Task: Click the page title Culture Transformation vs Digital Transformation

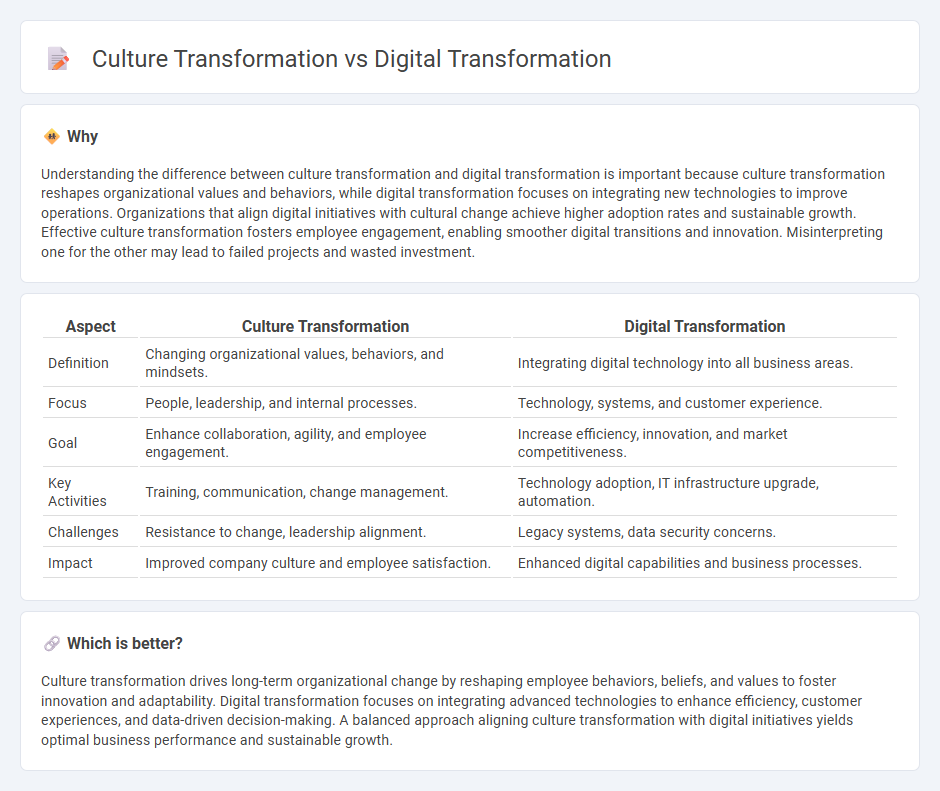Action: point(351,59)
